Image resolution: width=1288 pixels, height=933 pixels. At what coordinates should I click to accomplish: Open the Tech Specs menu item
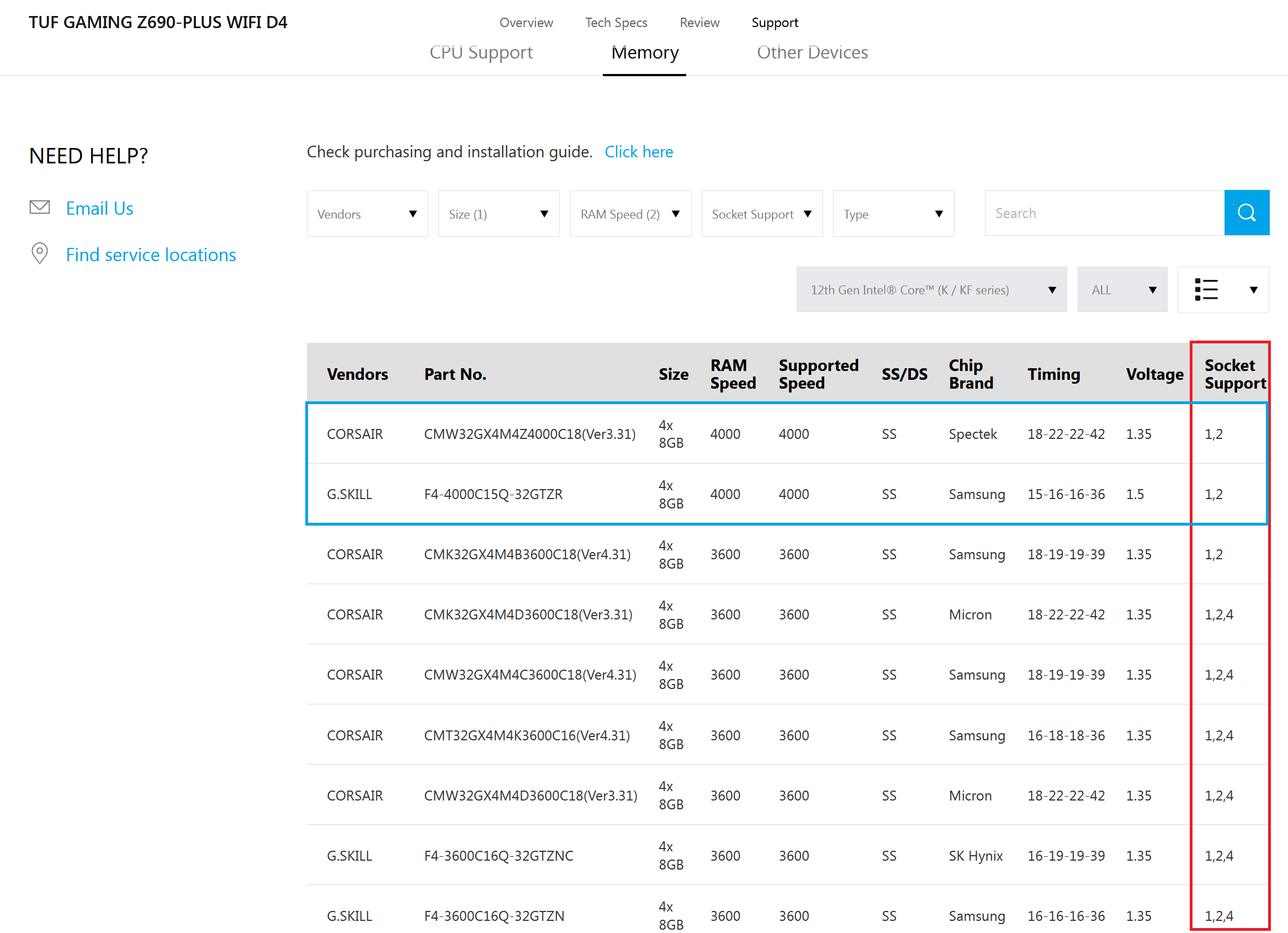coord(616,23)
